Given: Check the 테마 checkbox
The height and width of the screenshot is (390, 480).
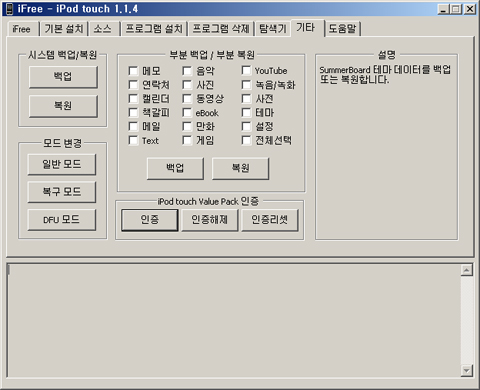Looking at the screenshot, I should coord(246,113).
